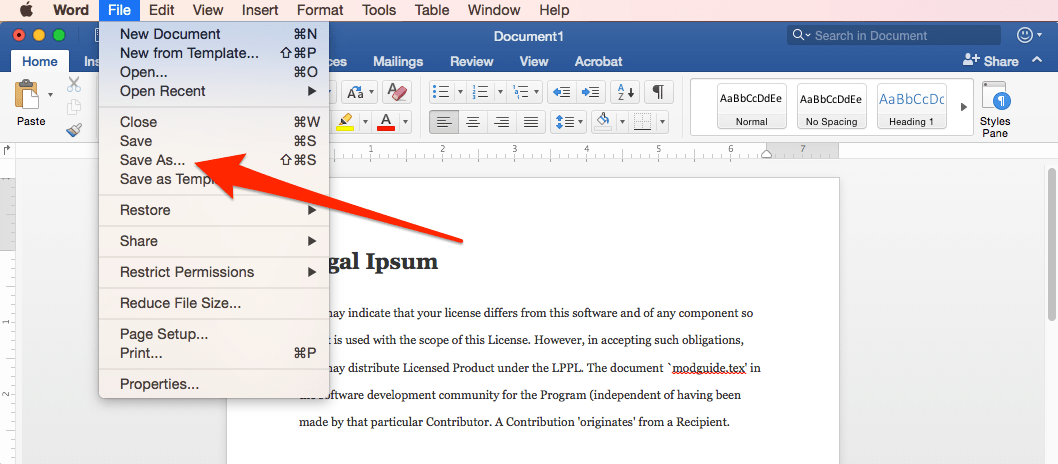Expand the styles gallery arrow
This screenshot has width=1058, height=464.
(964, 107)
